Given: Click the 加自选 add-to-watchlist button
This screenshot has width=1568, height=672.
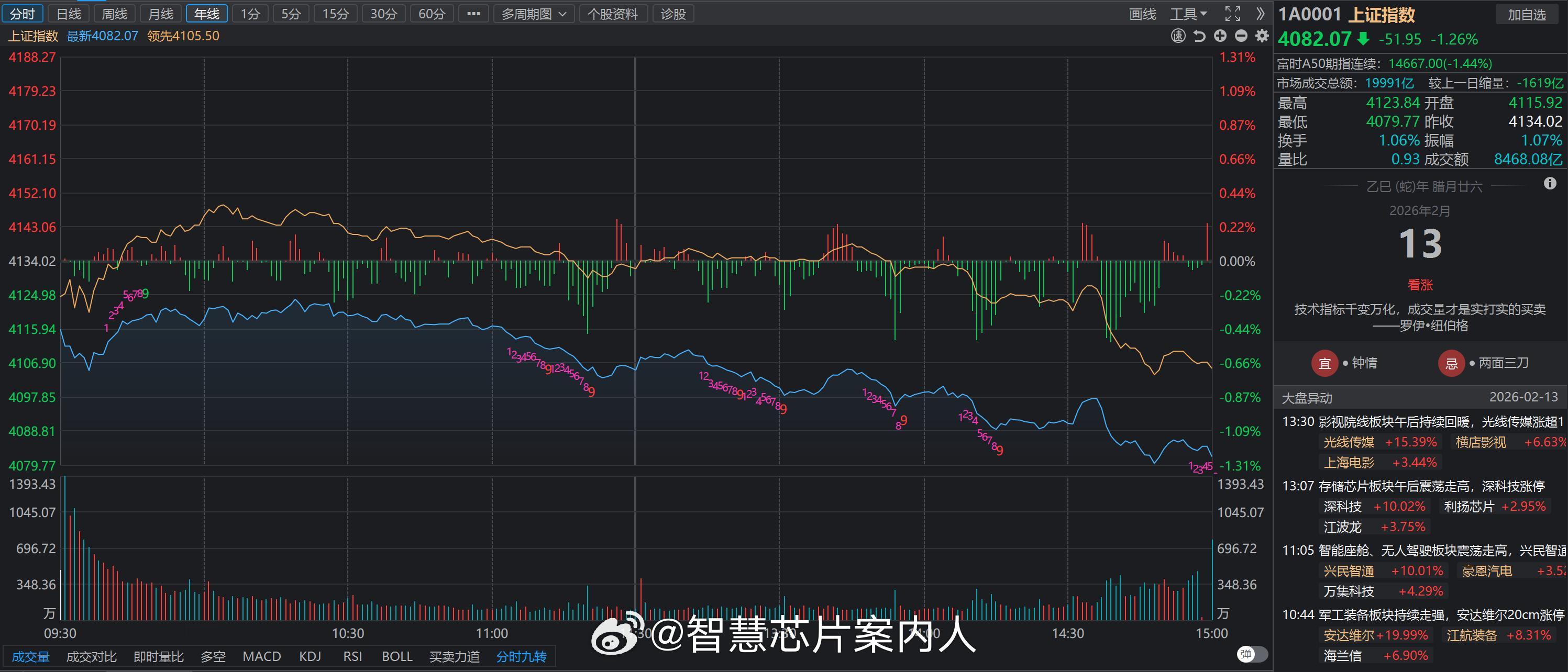Looking at the screenshot, I should pos(1526,15).
